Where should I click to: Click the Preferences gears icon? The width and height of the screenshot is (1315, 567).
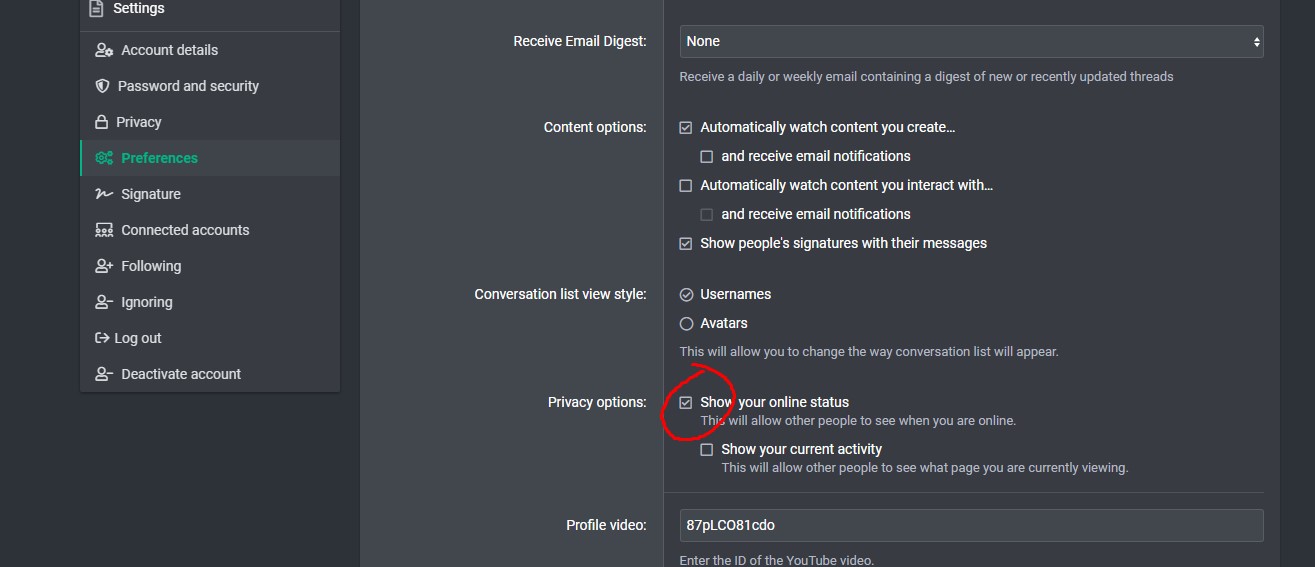[x=103, y=158]
